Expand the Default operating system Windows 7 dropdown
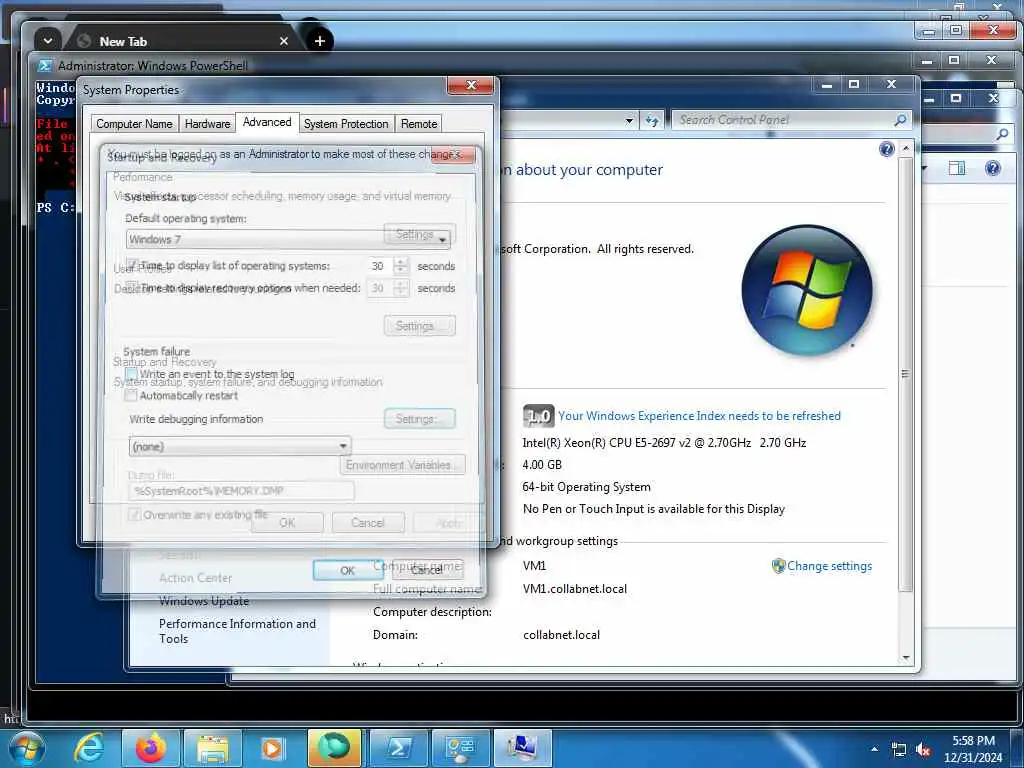The width and height of the screenshot is (1024, 768). [442, 240]
